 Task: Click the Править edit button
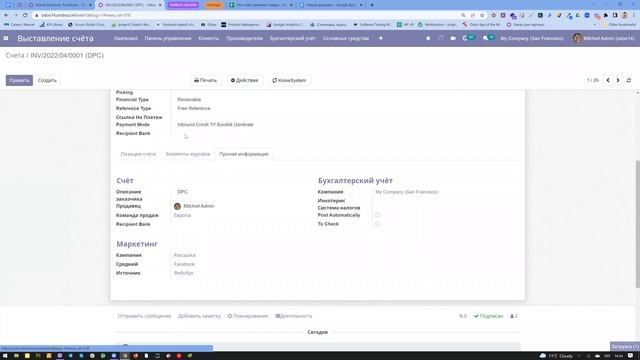pyautogui.click(x=19, y=80)
